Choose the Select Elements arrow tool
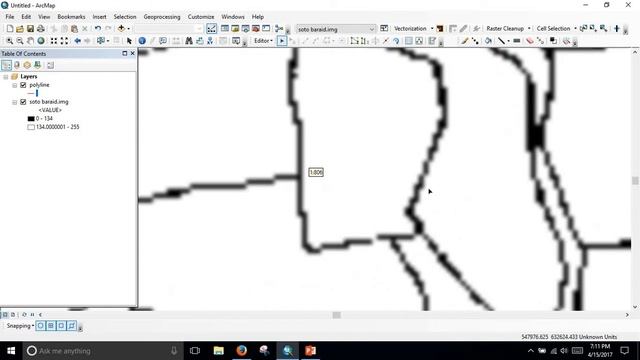The image size is (640, 360). [x=129, y=41]
